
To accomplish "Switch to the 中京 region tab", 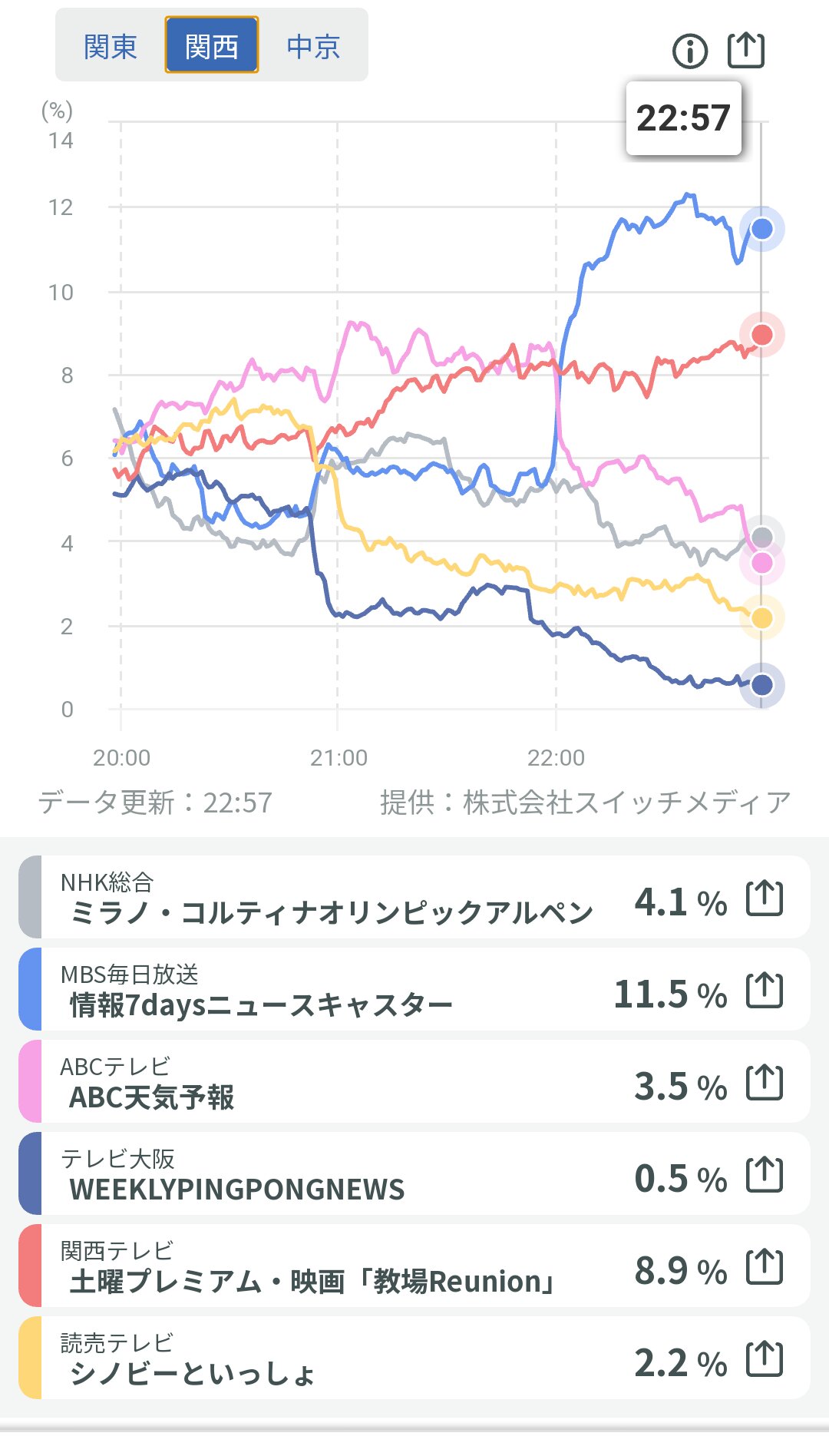I will (x=313, y=47).
